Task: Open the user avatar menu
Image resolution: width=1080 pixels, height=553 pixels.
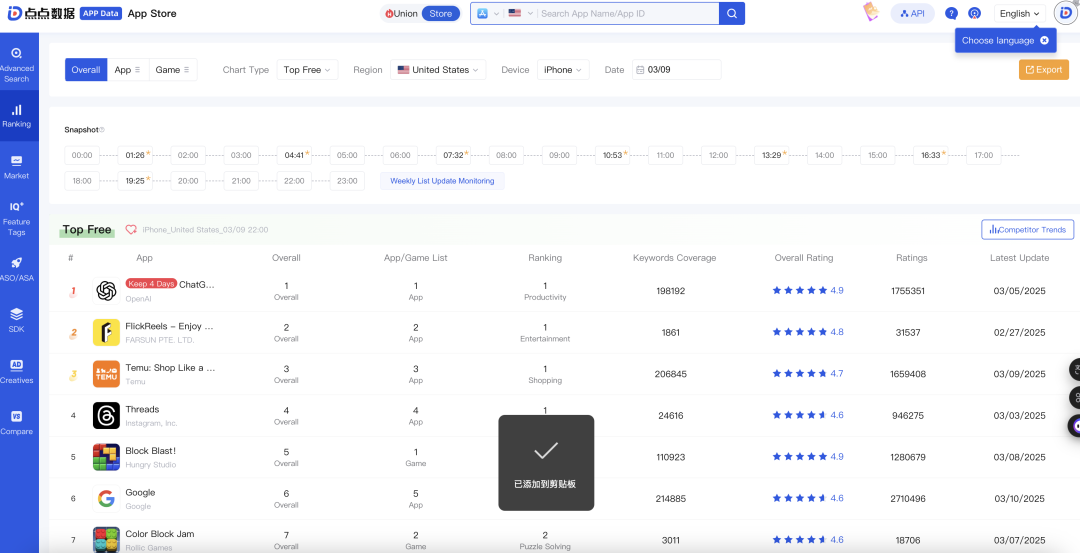Action: [1065, 13]
